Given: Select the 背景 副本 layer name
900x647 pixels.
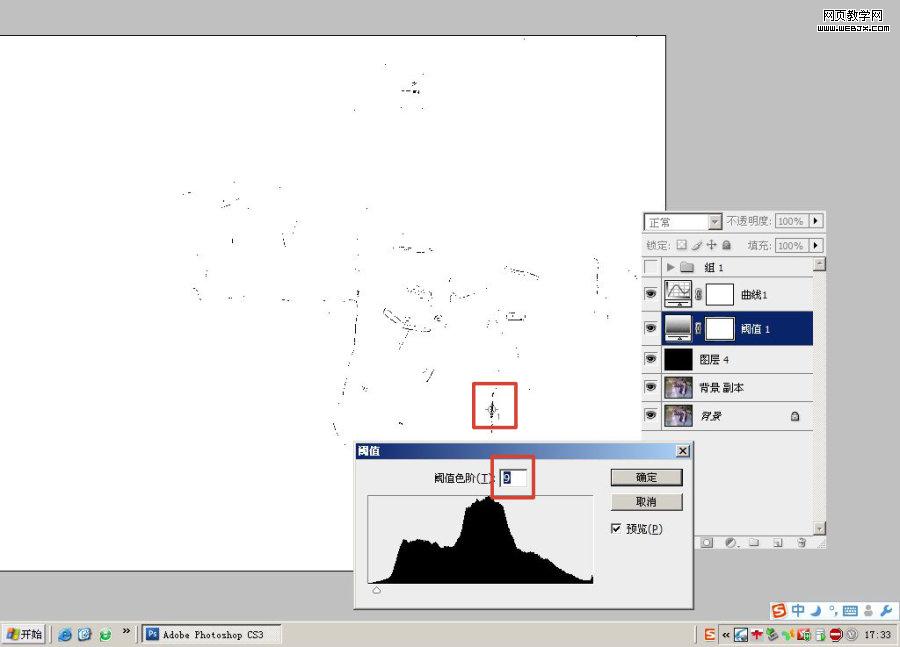Looking at the screenshot, I should [x=721, y=388].
